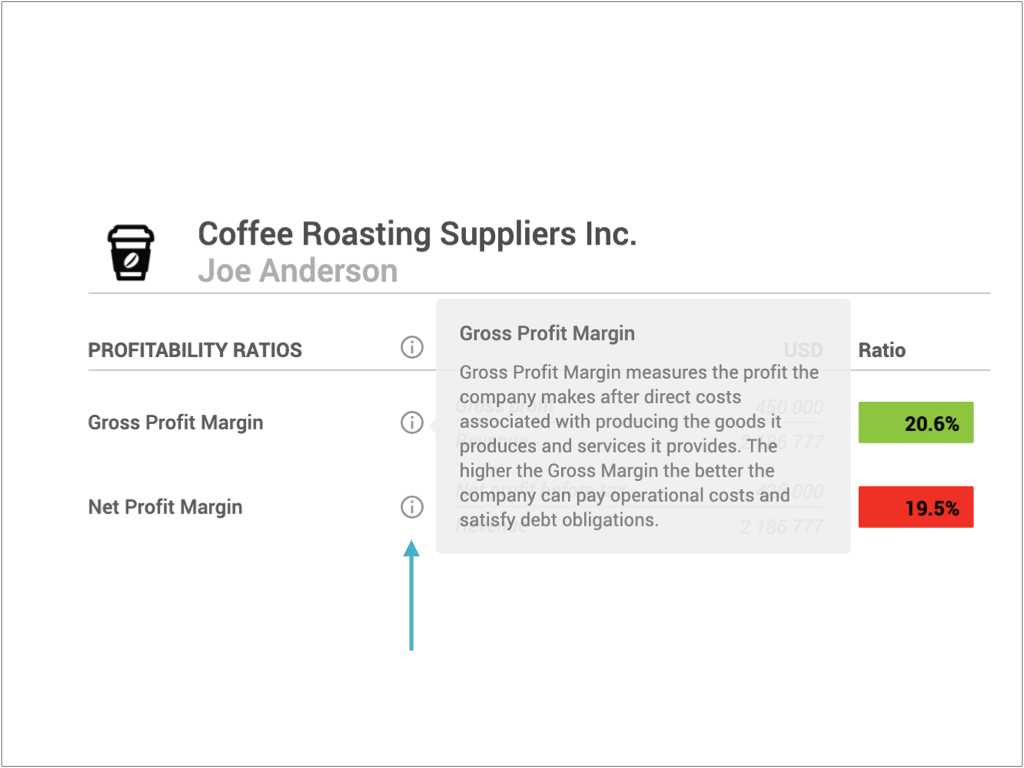The image size is (1024, 768).
Task: Click the faded 2 186 777 value
Action: (781, 526)
